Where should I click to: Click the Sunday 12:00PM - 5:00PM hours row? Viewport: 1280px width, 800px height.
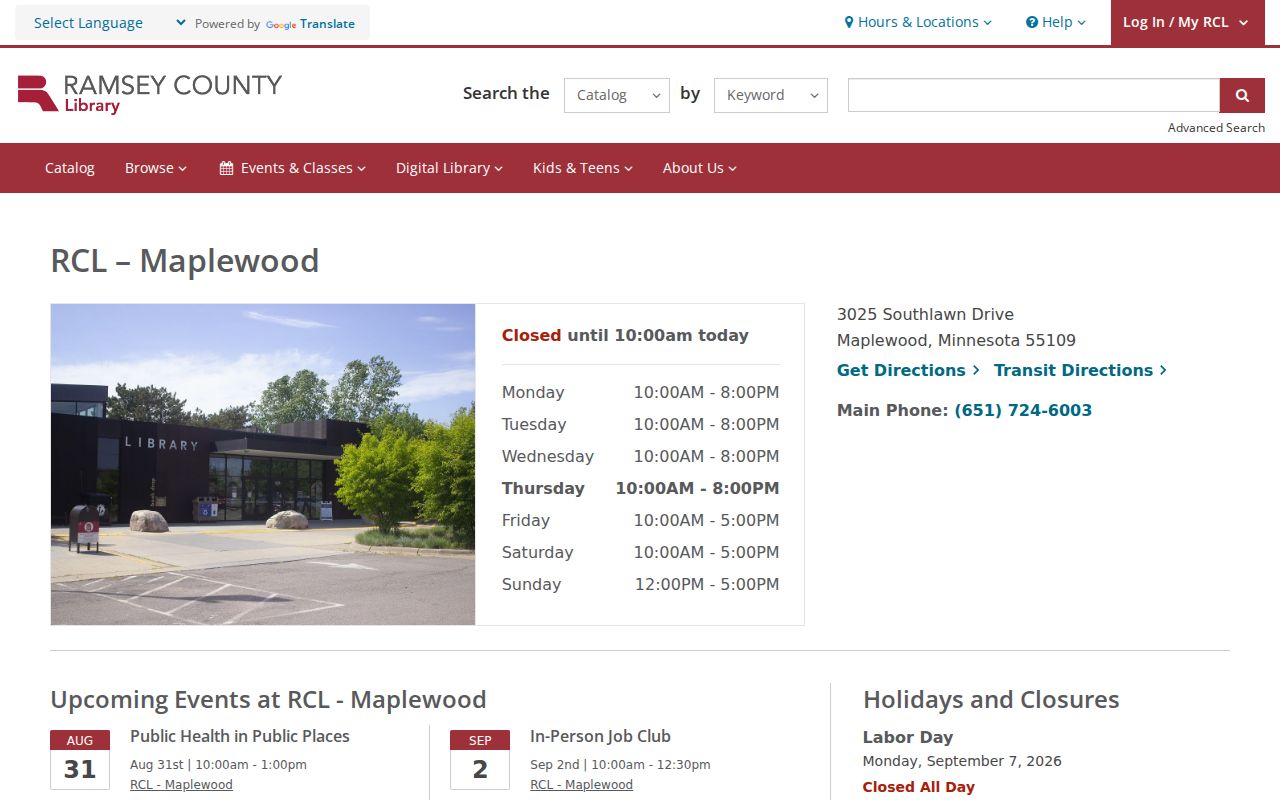point(640,584)
